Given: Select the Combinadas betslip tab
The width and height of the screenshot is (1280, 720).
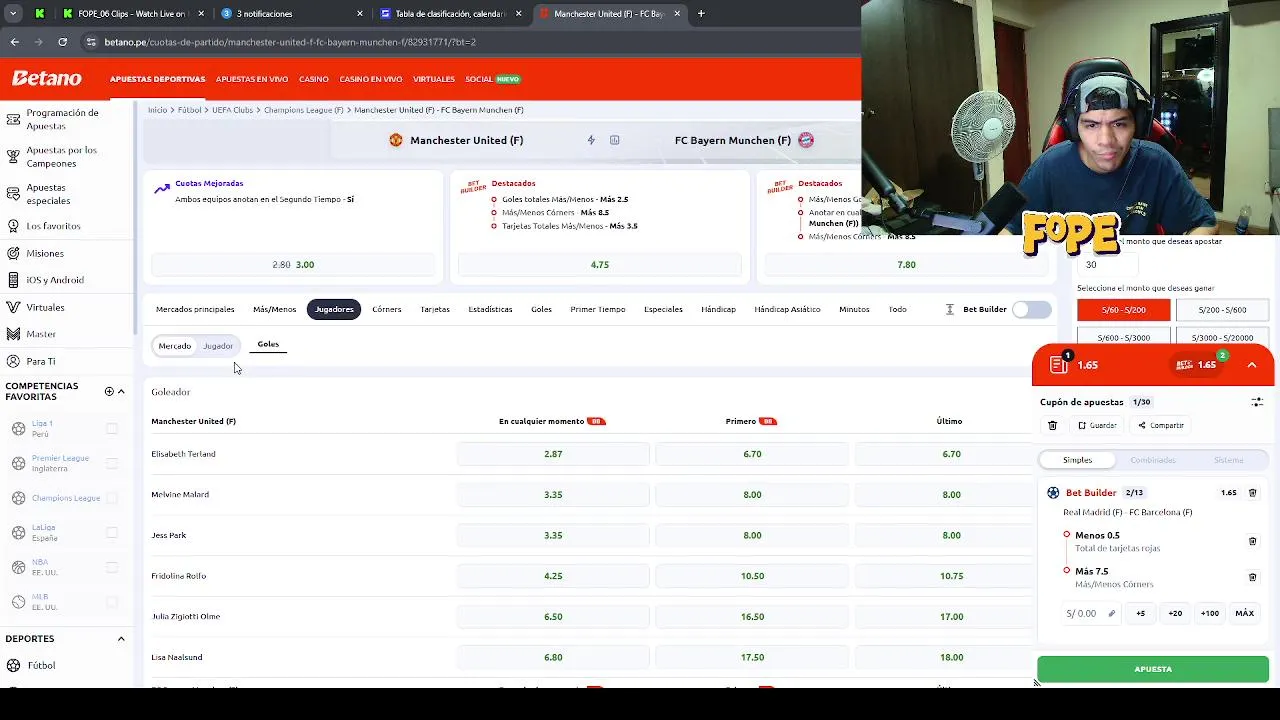Looking at the screenshot, I should (x=1153, y=460).
